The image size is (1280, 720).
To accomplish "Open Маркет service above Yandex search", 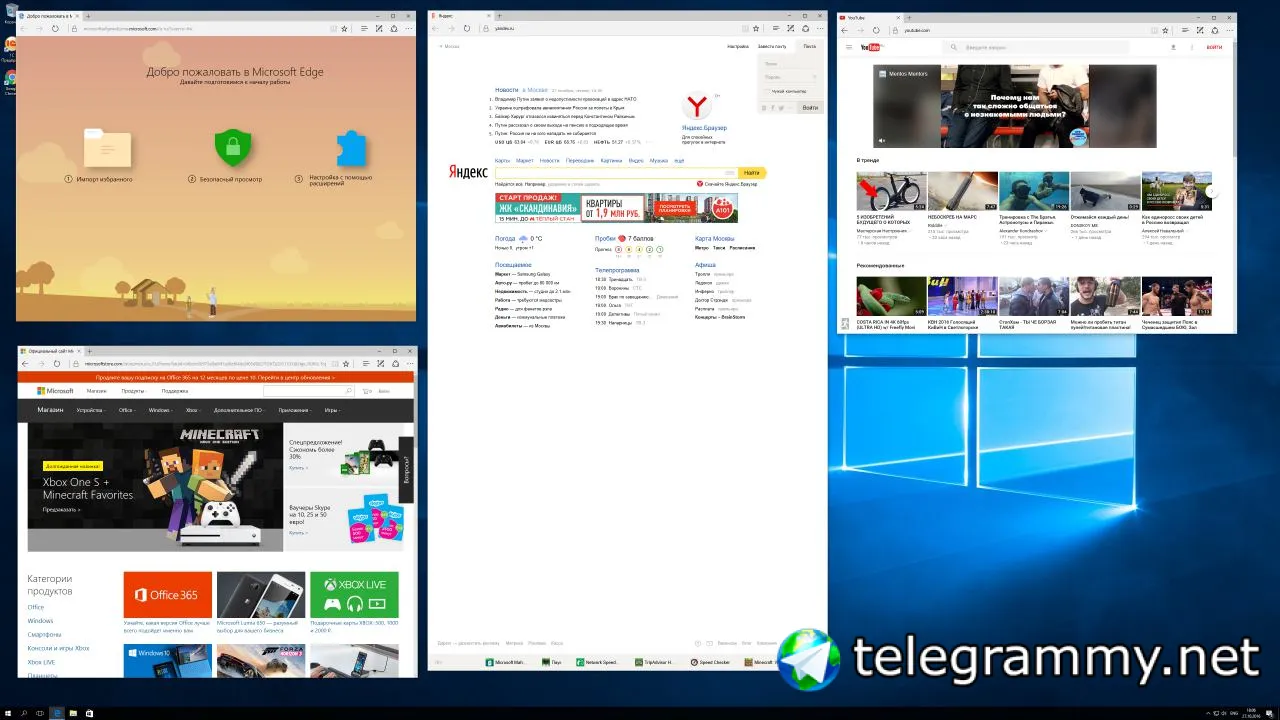I will click(524, 160).
